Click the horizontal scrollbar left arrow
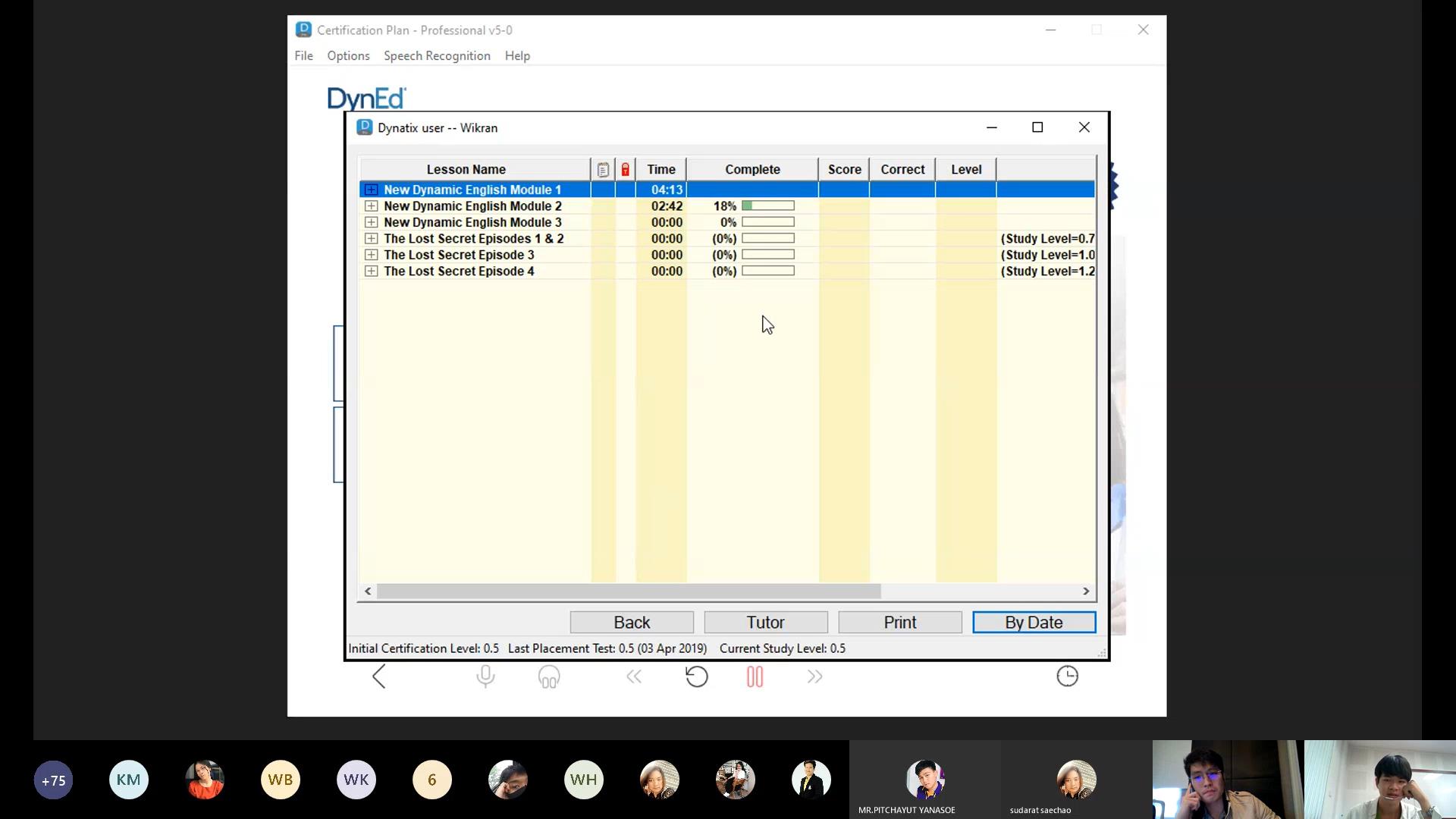Screen dimensions: 1456x819 [x=368, y=591]
